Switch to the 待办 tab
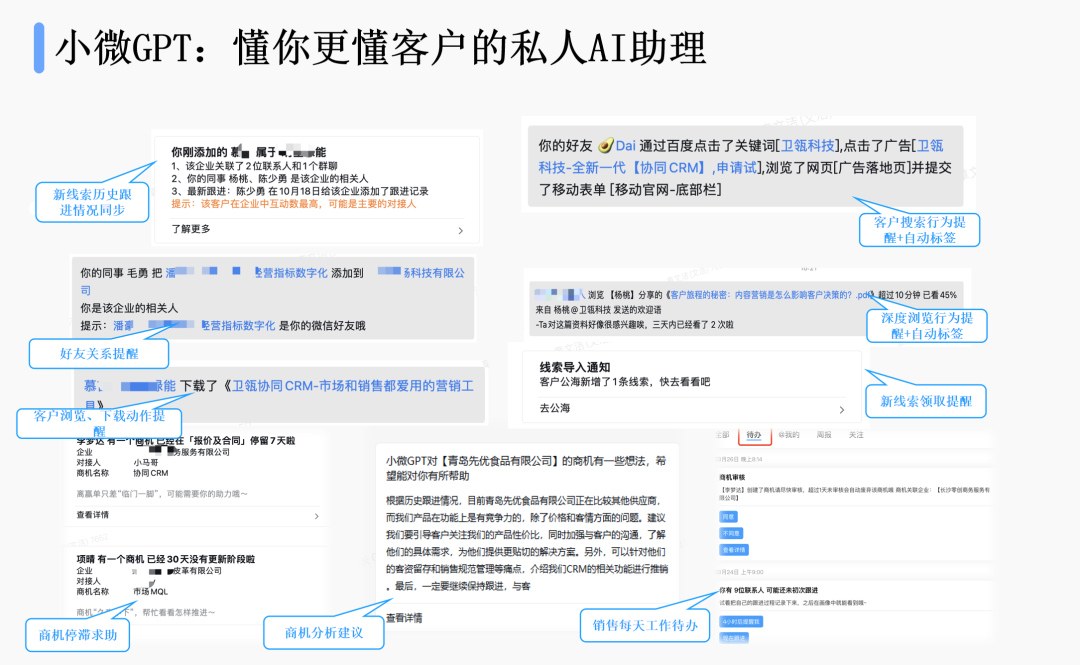The height and width of the screenshot is (665, 1080). point(754,435)
